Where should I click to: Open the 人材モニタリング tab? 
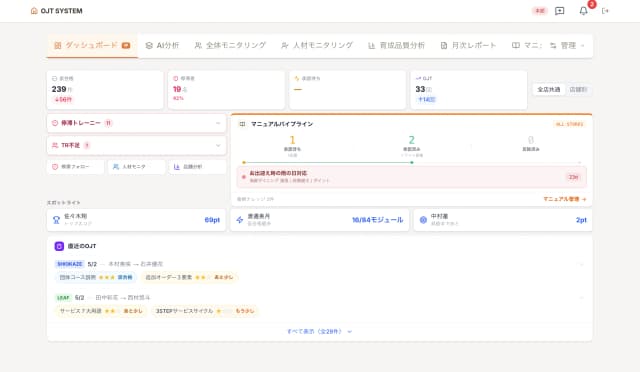317,45
